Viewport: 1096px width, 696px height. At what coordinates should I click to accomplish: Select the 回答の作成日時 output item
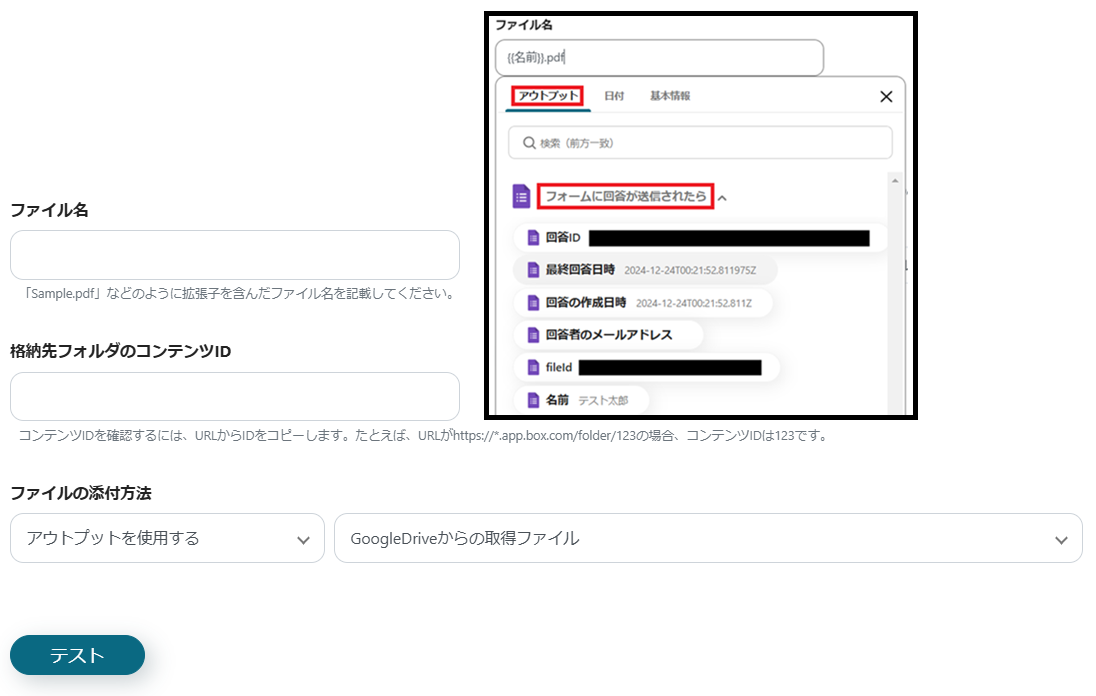tap(643, 303)
